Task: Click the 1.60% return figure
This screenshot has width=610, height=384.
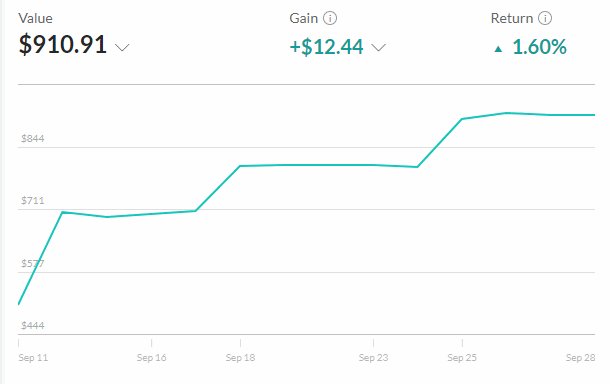Action: [x=539, y=47]
